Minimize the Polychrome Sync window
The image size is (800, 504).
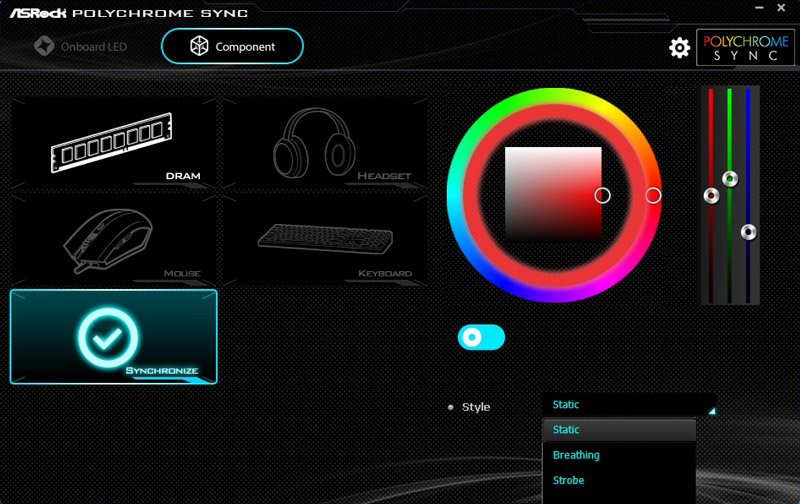click(759, 8)
